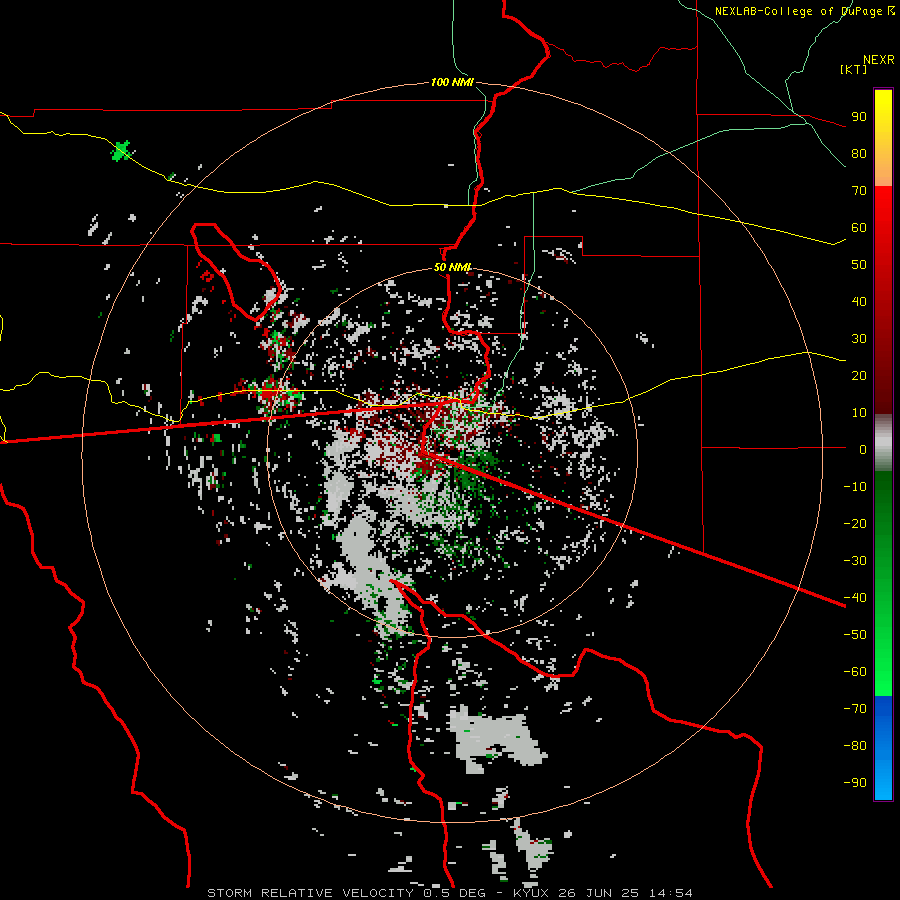This screenshot has height=900, width=900.
Task: Click the [KT] units label
Action: tap(853, 69)
